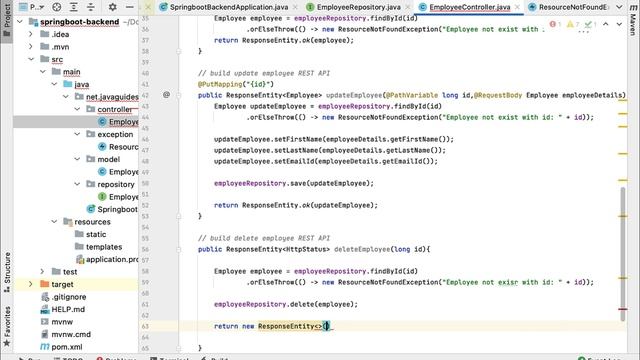The width and height of the screenshot is (640, 360).
Task: Click the ResourceNotFound exception class icon
Action: point(102,147)
